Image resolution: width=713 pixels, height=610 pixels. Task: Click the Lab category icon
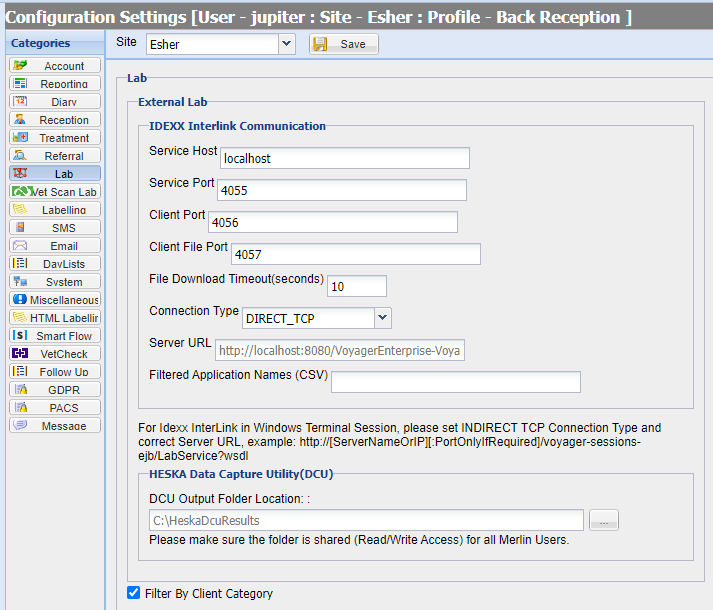coord(20,173)
